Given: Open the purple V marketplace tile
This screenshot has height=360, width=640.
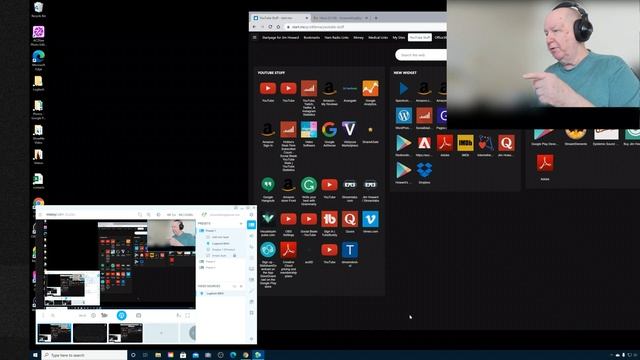Looking at the screenshot, I should tap(350, 129).
